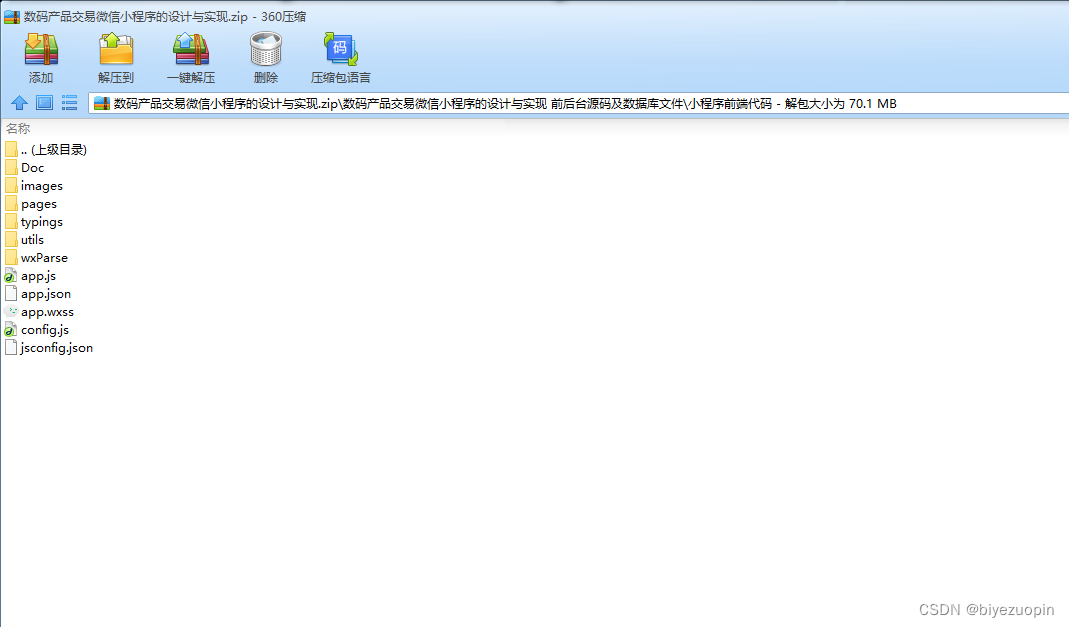Click the 删除 (Delete) trash icon

click(x=266, y=49)
